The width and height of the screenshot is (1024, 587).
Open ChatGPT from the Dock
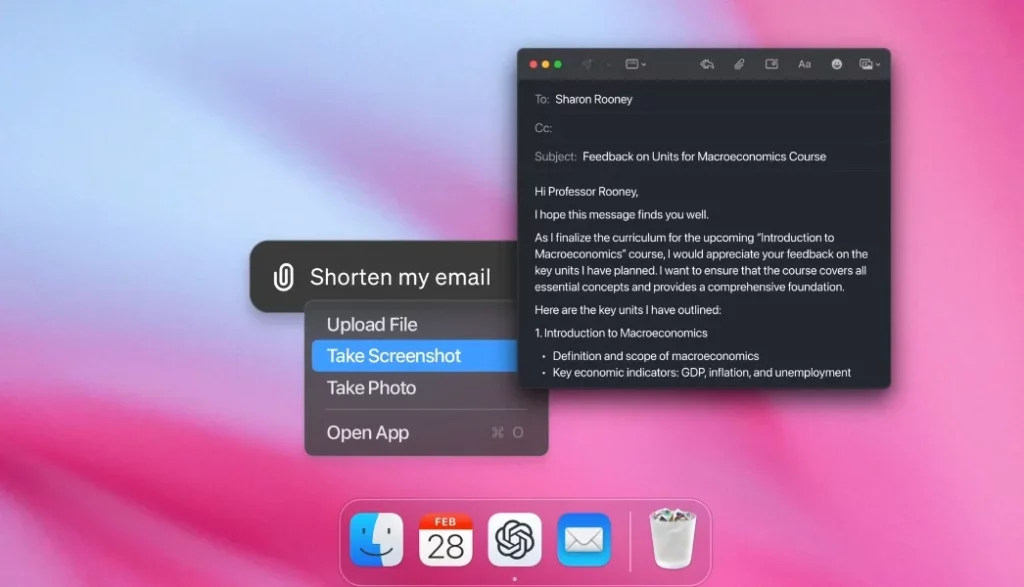[x=514, y=540]
